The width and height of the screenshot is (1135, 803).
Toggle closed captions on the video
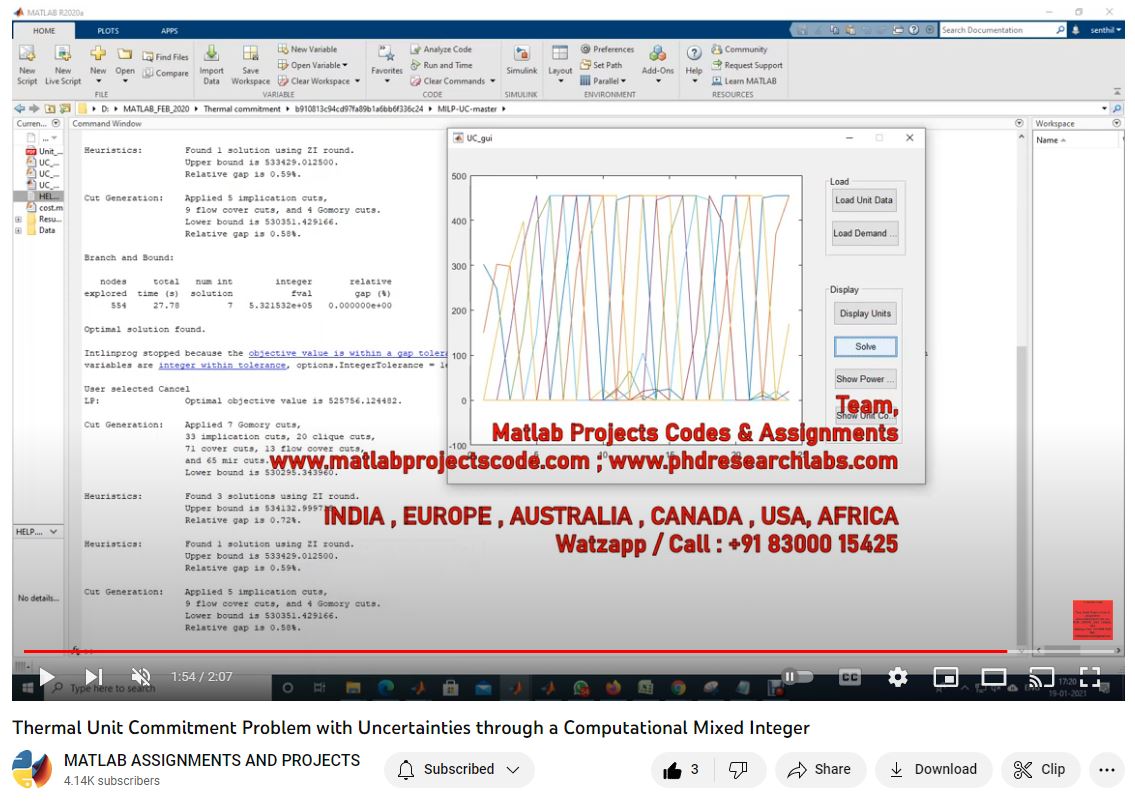pos(849,677)
